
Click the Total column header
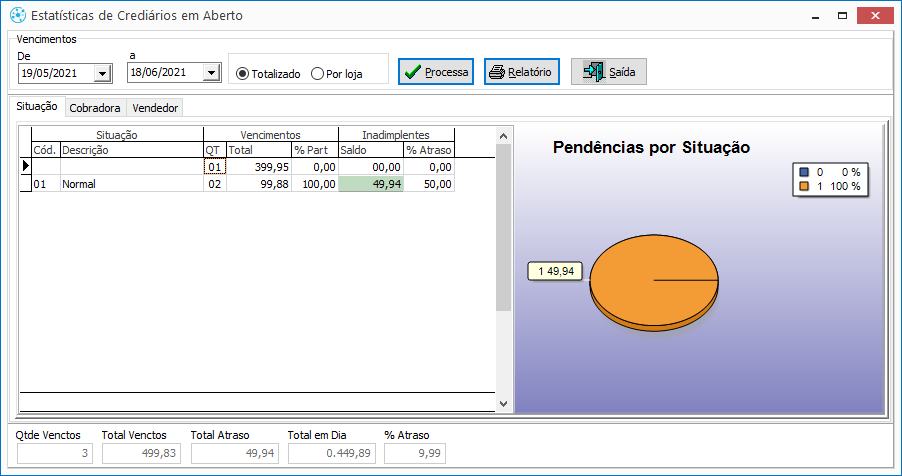[x=259, y=150]
